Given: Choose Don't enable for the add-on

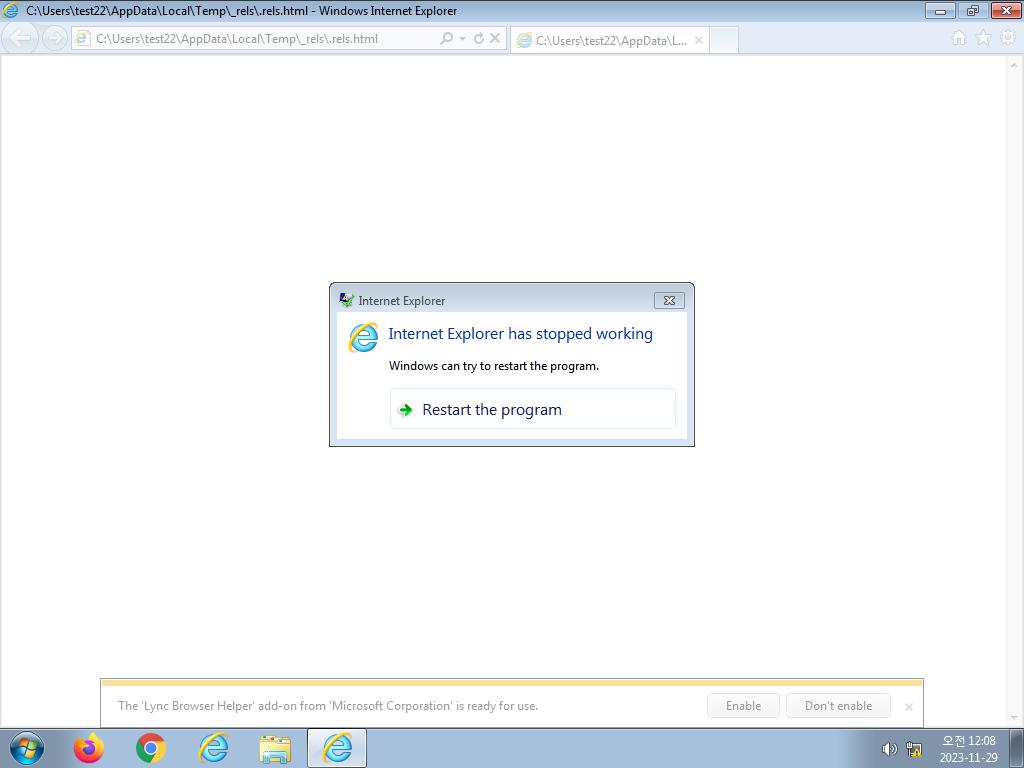Looking at the screenshot, I should click(838, 705).
